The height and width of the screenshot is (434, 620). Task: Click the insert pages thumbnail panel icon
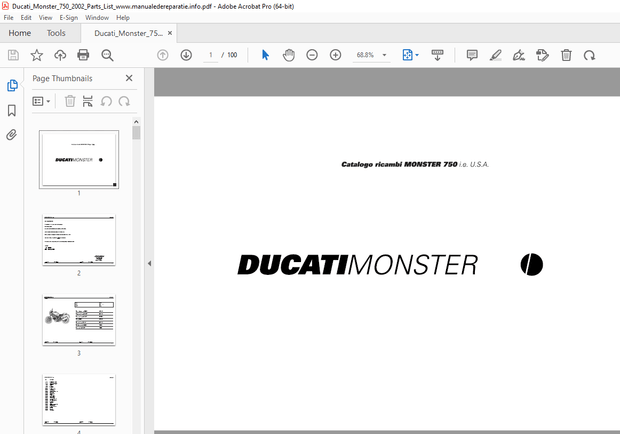coord(87,101)
